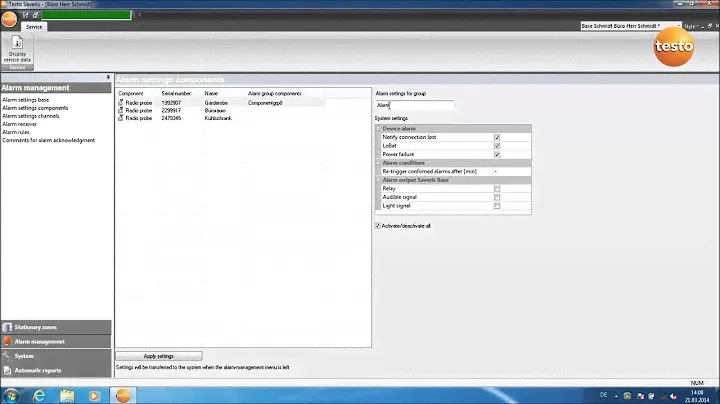Viewport: 720px width, 404px height.
Task: Open the Stationary zones navigation section
Action: pyautogui.click(x=55, y=327)
